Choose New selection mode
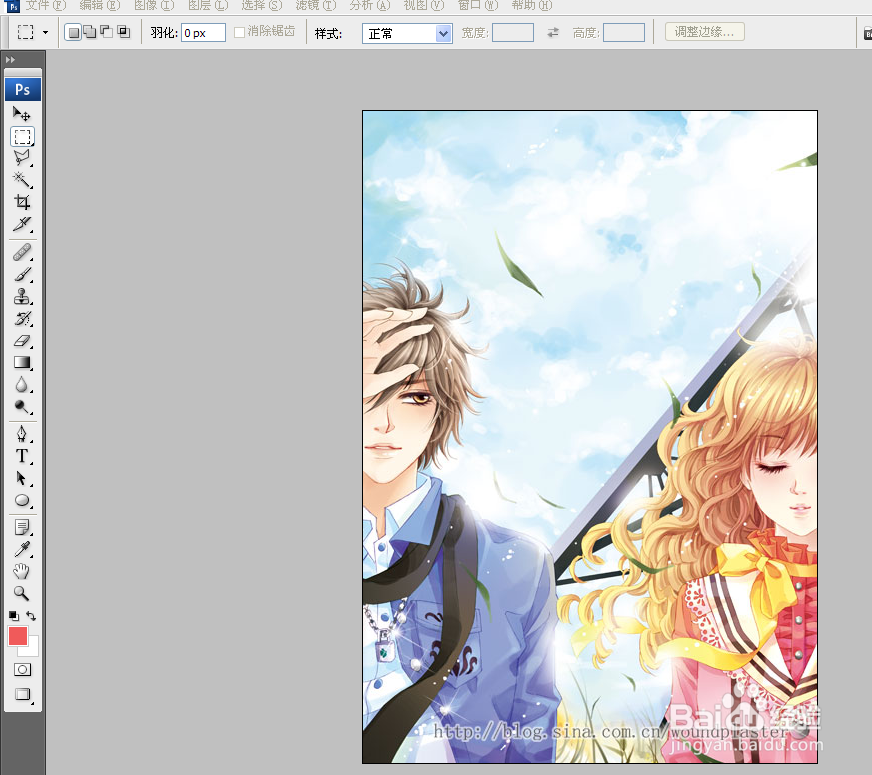This screenshot has width=872, height=775. (73, 32)
